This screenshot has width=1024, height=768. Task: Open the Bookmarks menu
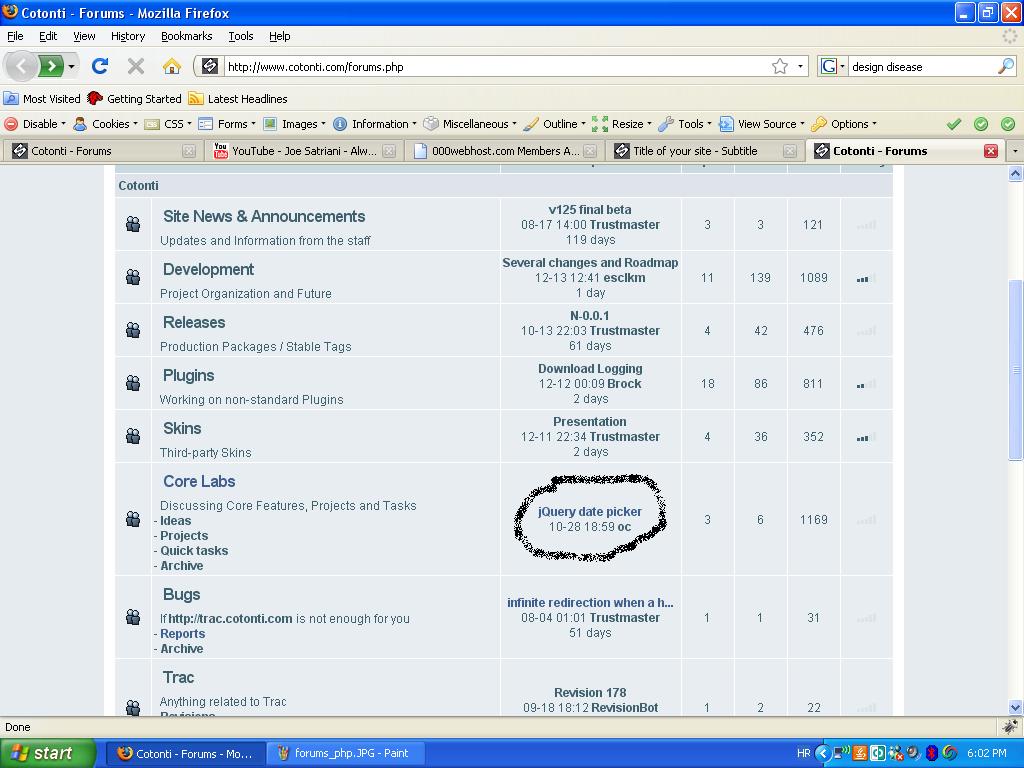pos(186,36)
